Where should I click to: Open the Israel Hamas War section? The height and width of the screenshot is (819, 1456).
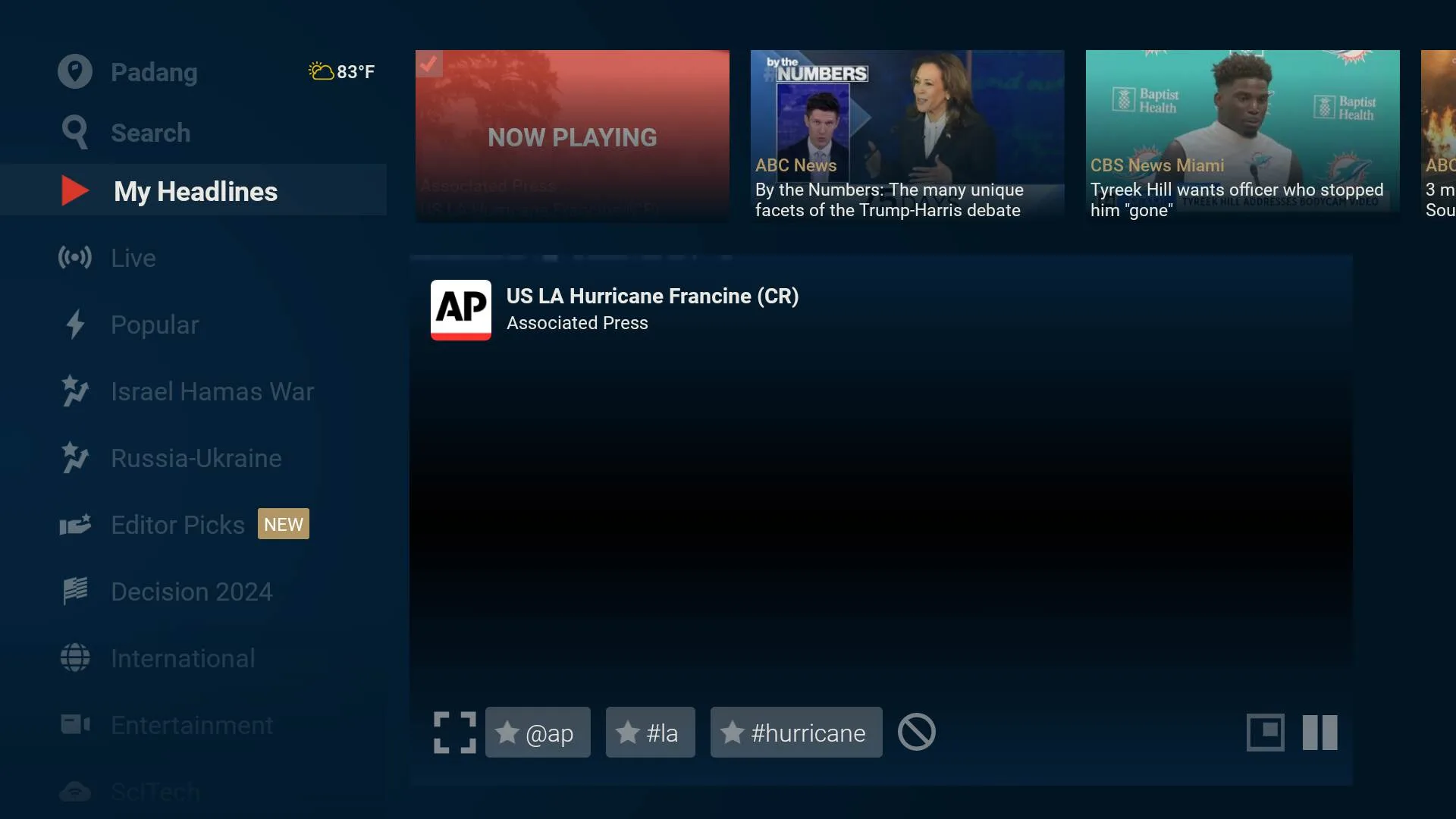193,391
